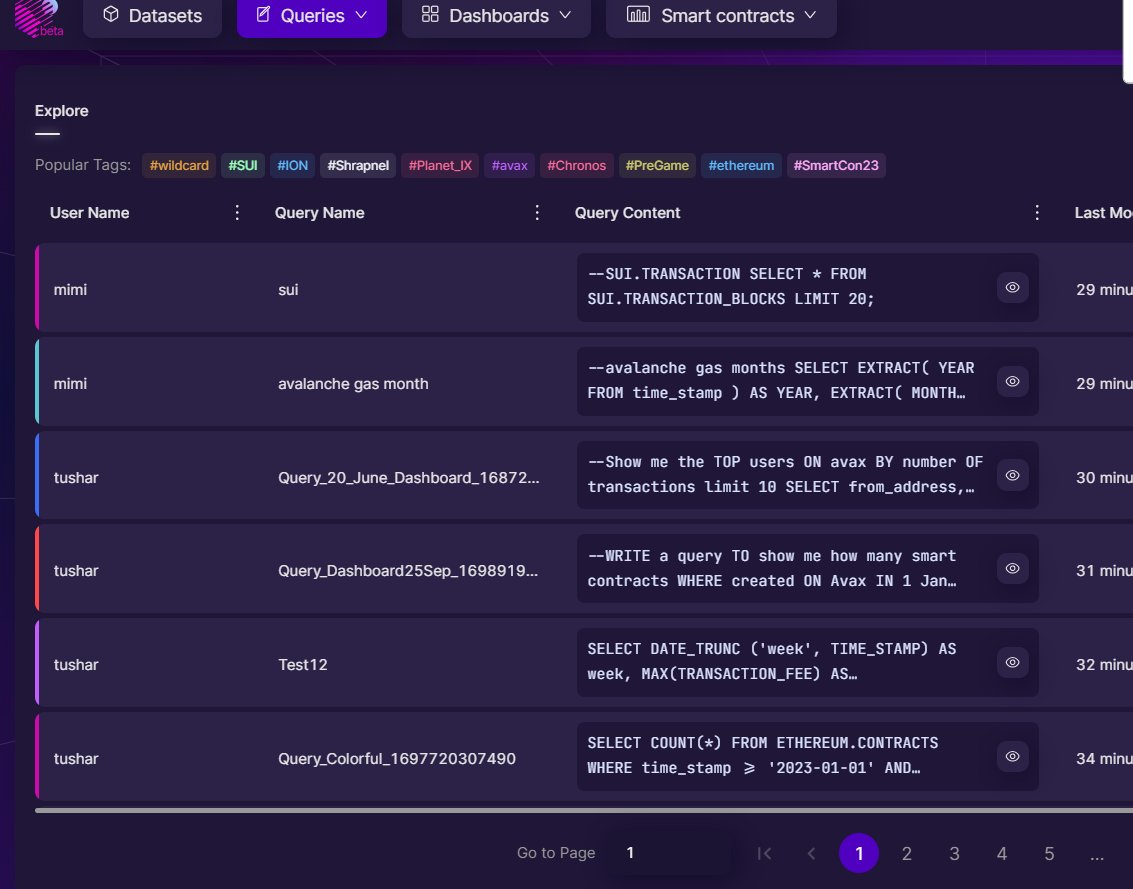Filter by the #ION tag
Viewport: 1133px width, 889px height.
293,166
